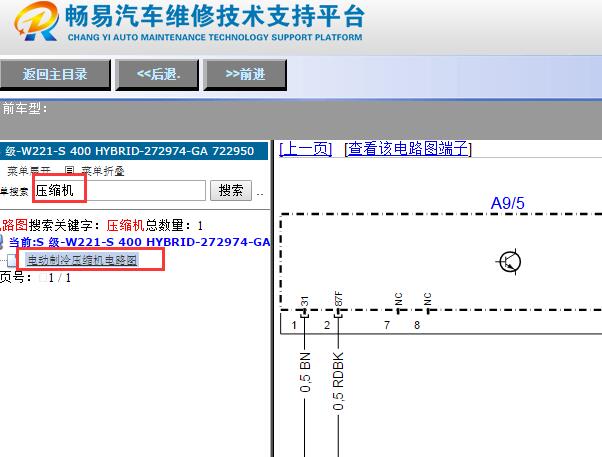Click the document icon before 电动制冷压缩机电路图

pyautogui.click(x=12, y=260)
